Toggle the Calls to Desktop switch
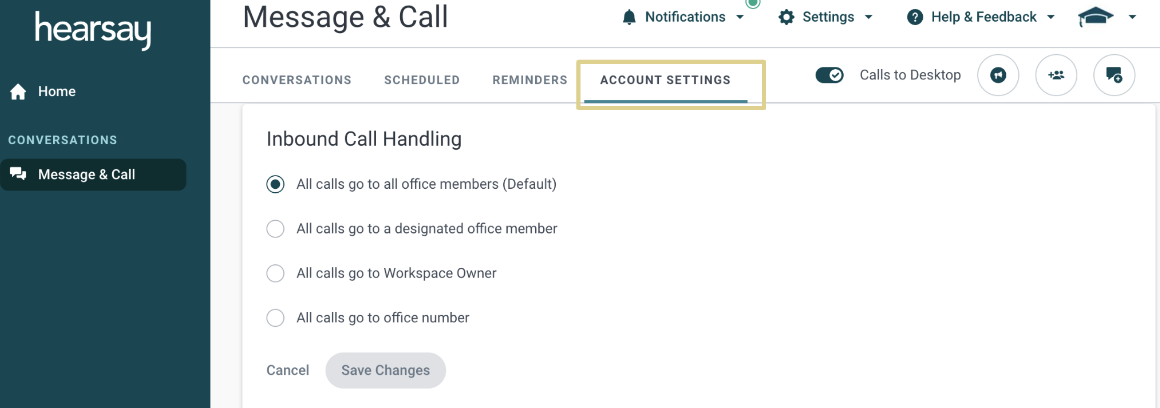This screenshot has height=408, width=1160. (829, 75)
